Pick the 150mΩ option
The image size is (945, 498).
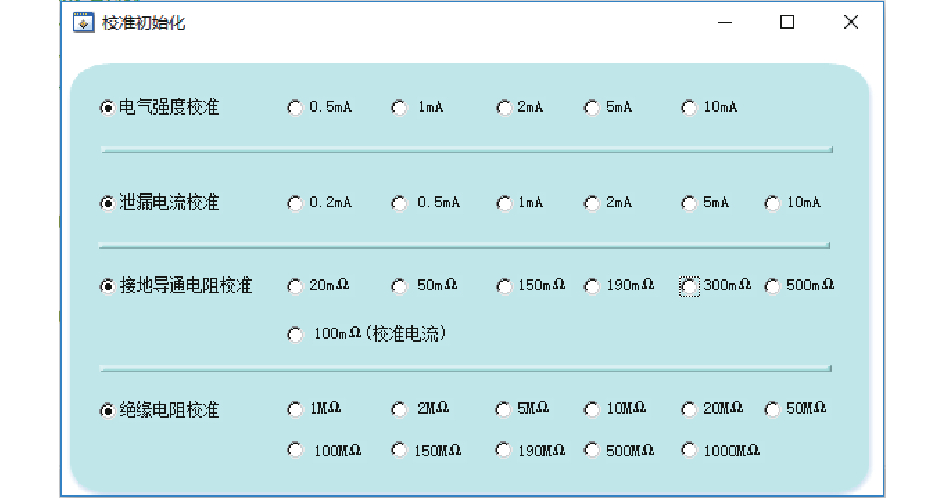tap(504, 286)
